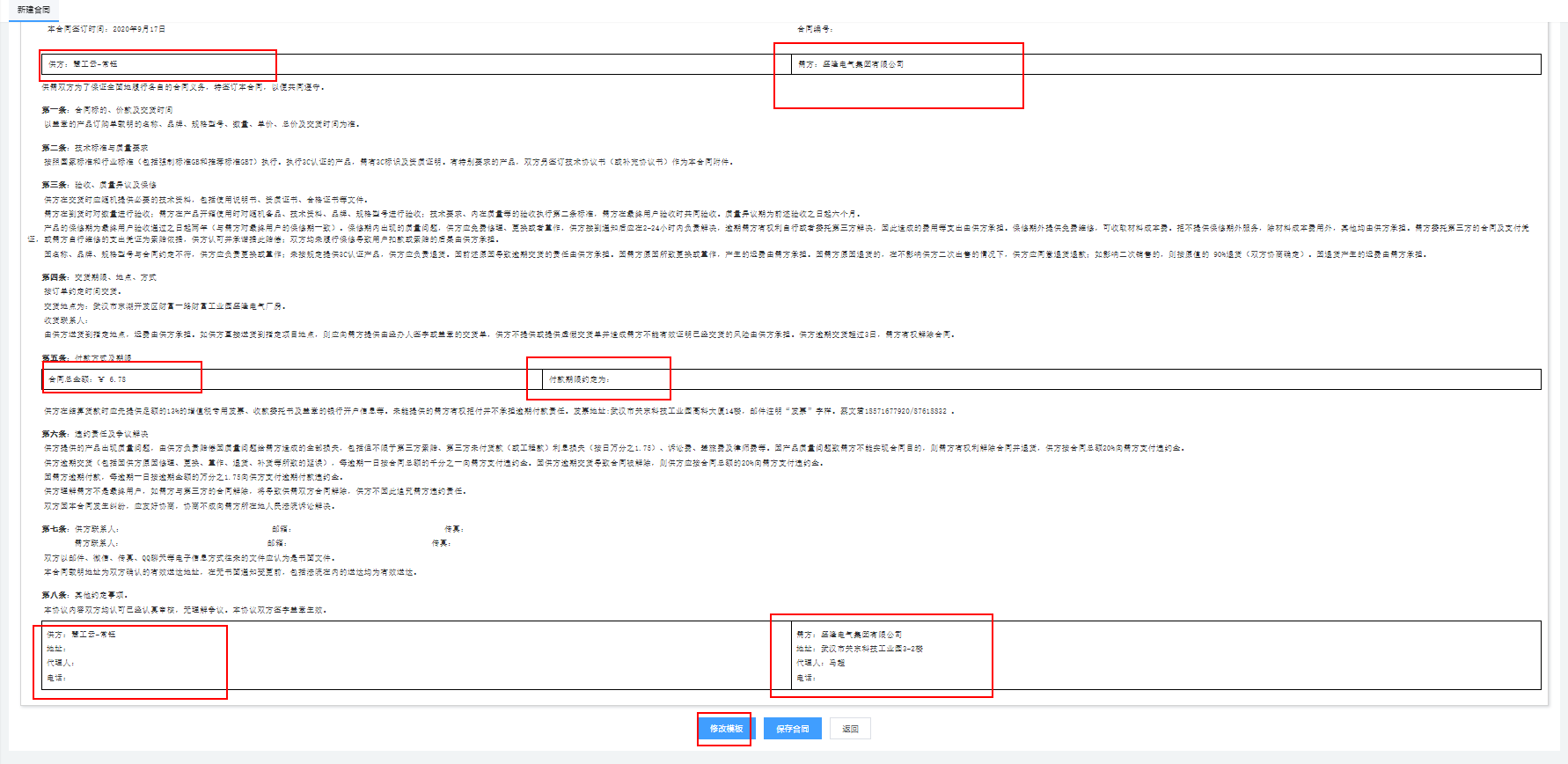
Task: Click the 第一条 article heading
Action: click(x=107, y=110)
